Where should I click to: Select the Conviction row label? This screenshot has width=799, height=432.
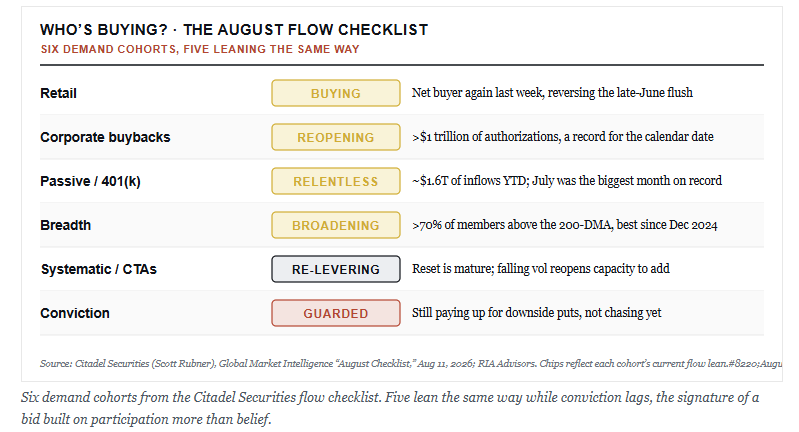pyautogui.click(x=75, y=313)
